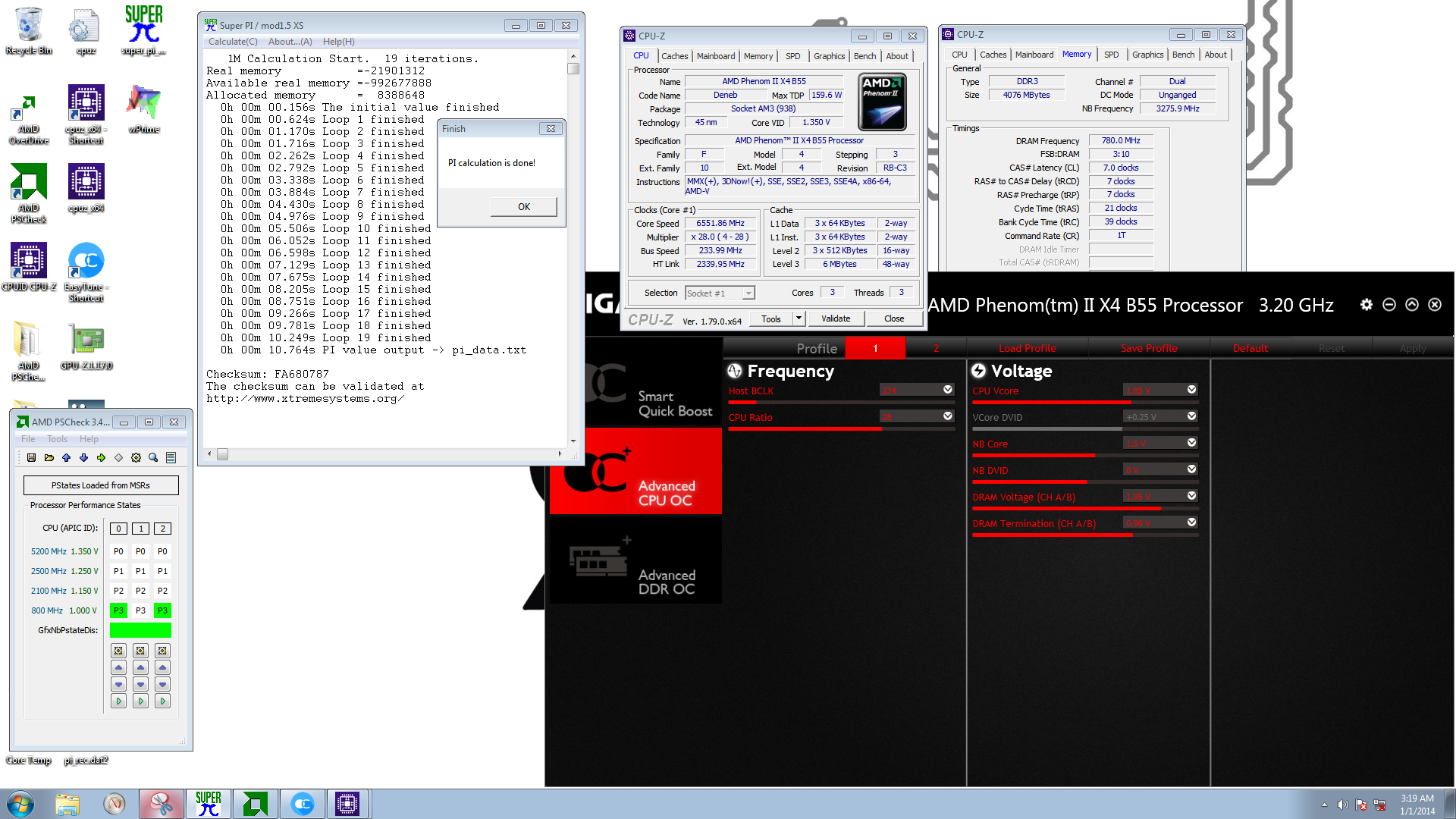
Task: Click the PSCheck open folder toolbar icon
Action: coord(49,457)
